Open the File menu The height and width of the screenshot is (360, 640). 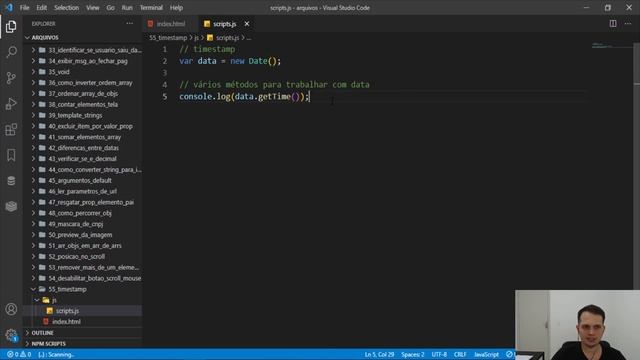tap(24, 8)
